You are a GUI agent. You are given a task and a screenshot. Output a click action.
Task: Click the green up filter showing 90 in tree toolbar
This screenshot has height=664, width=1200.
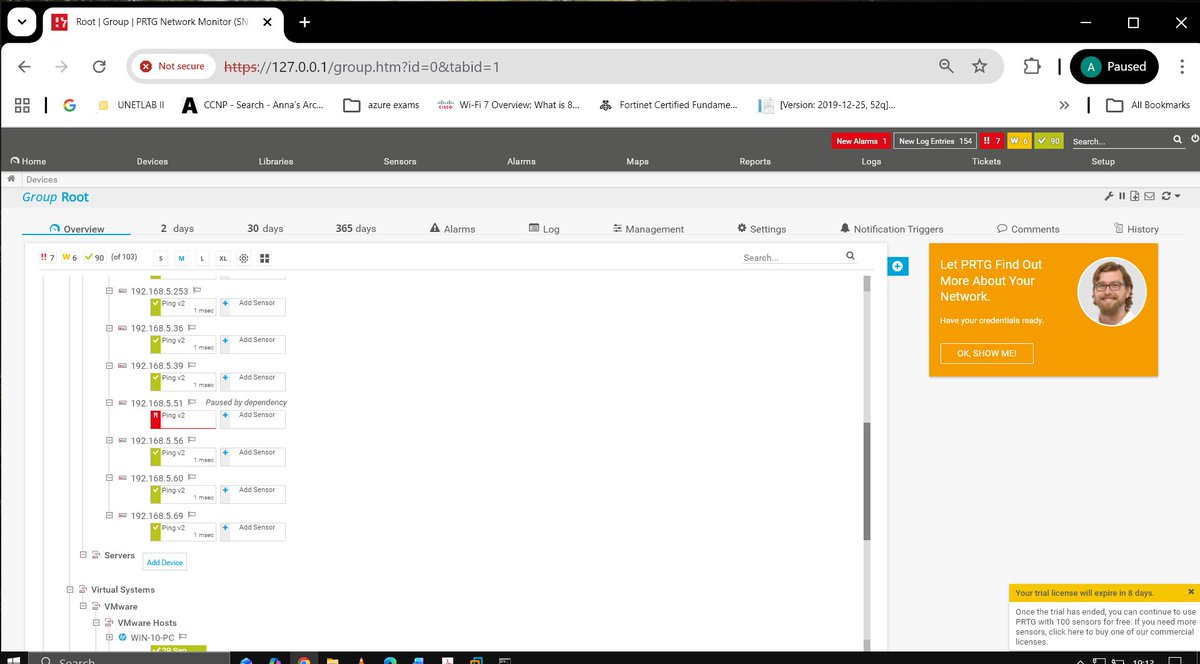point(94,257)
